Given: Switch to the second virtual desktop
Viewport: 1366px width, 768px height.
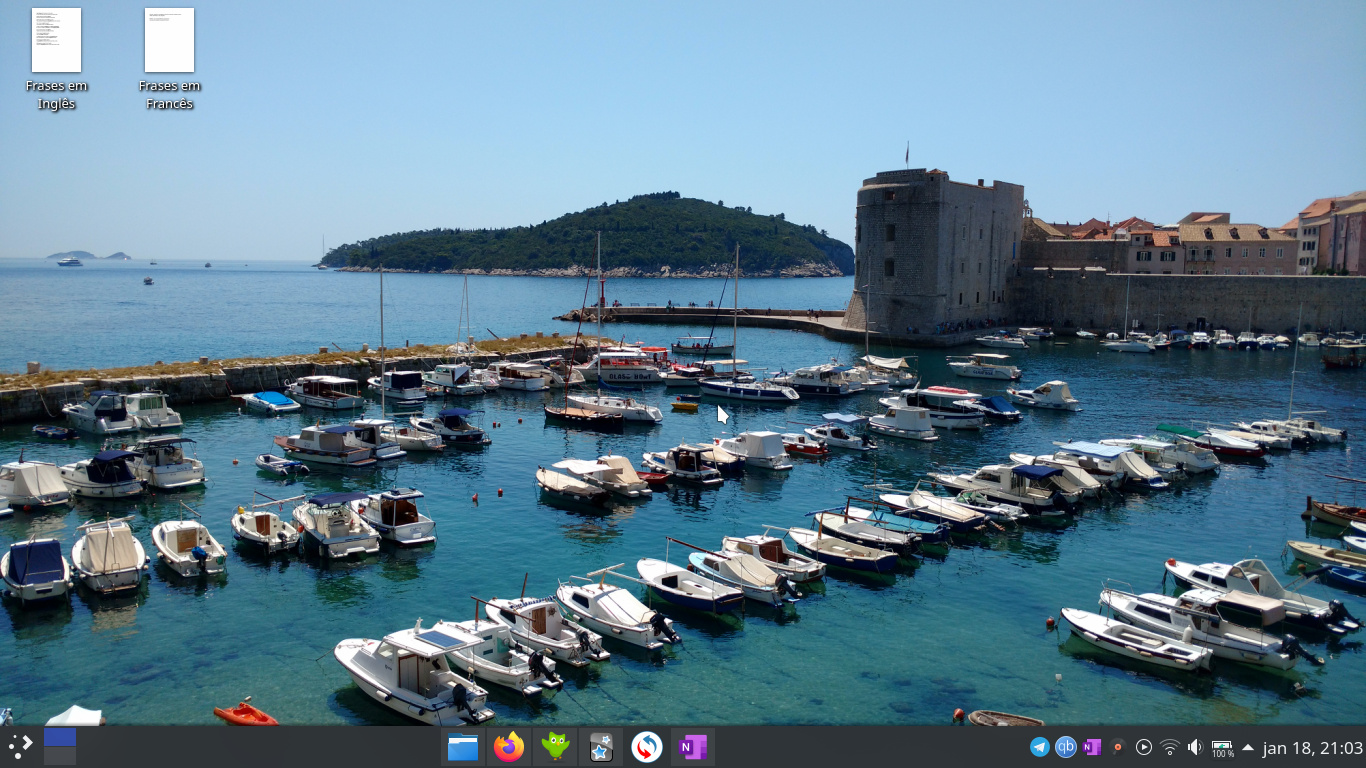Looking at the screenshot, I should point(60,756).
